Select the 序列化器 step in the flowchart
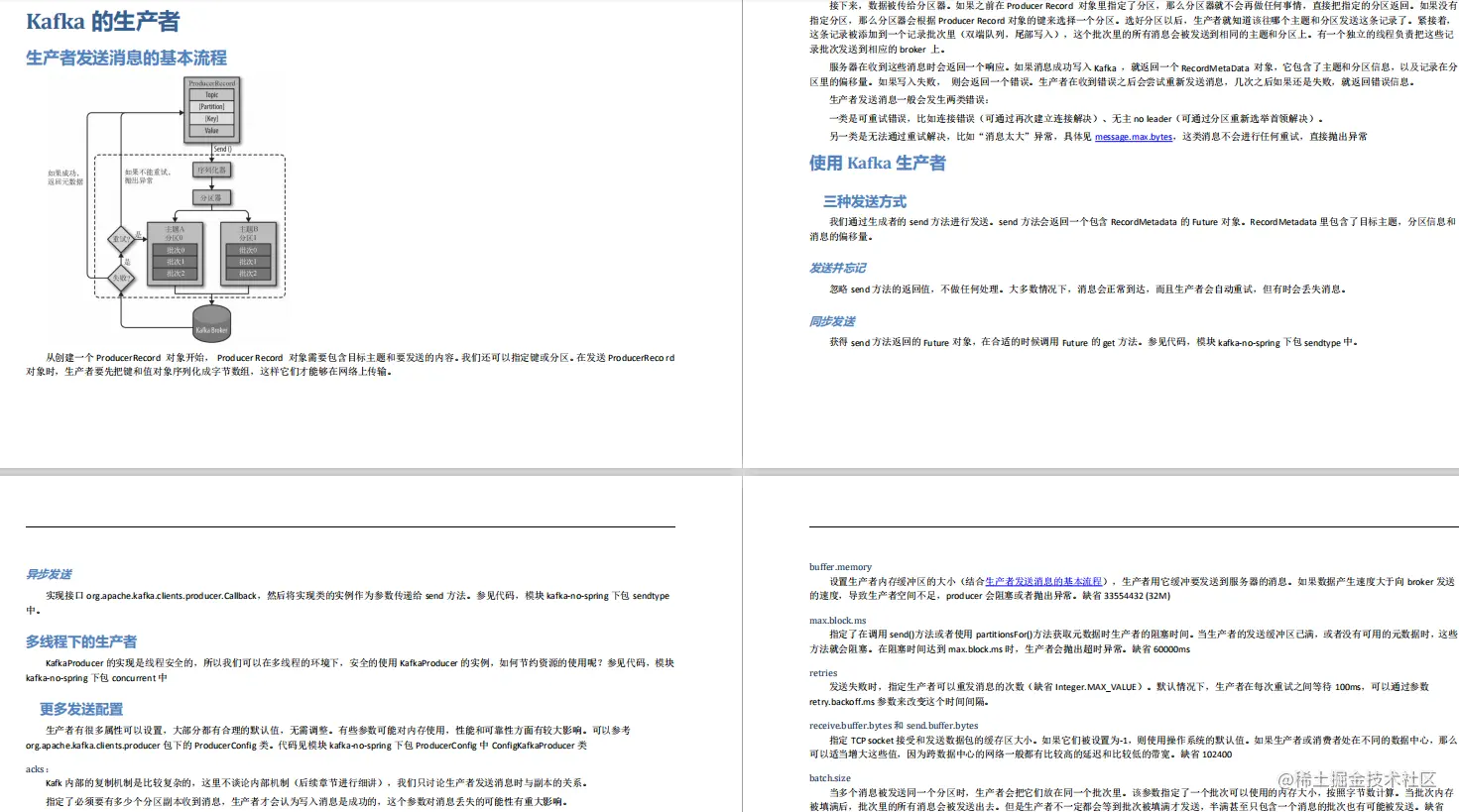 [211, 171]
